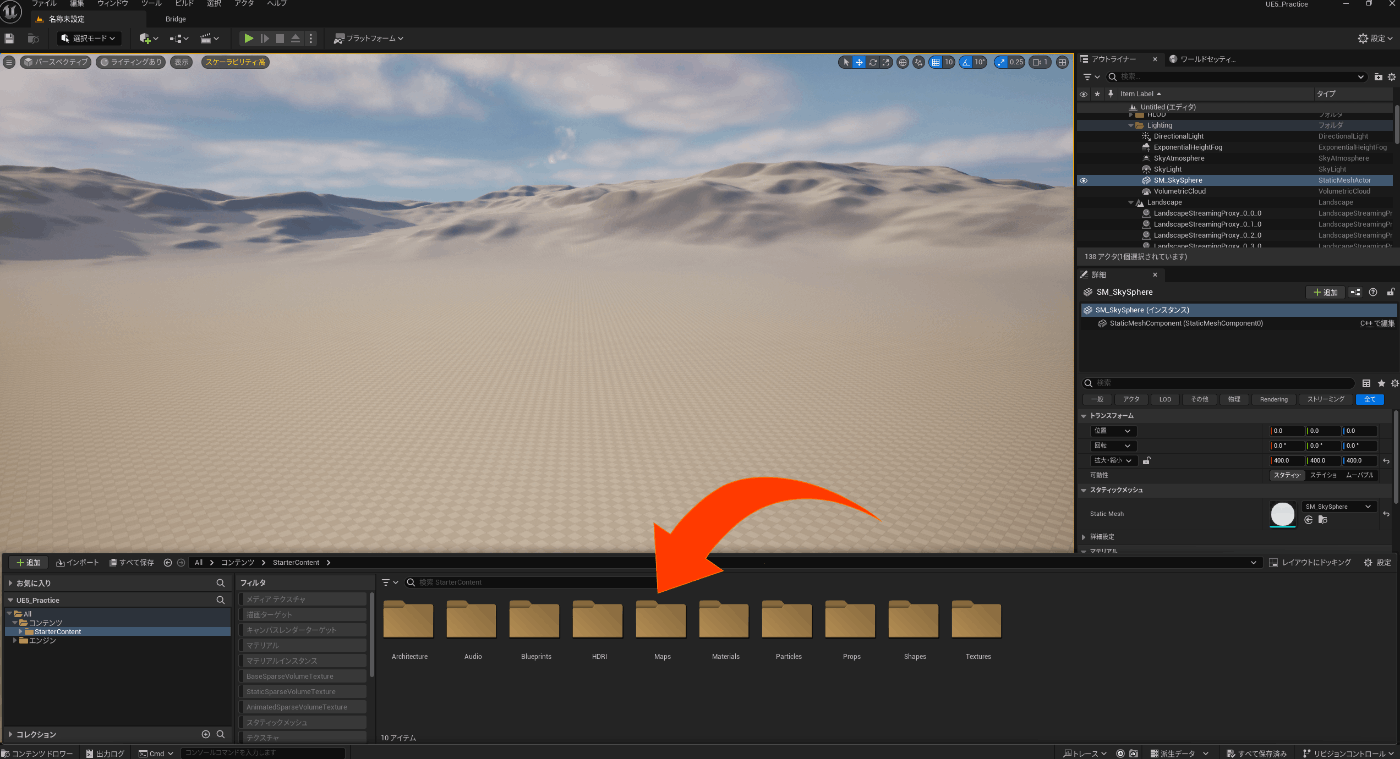Open the Maps folder

click(x=661, y=629)
